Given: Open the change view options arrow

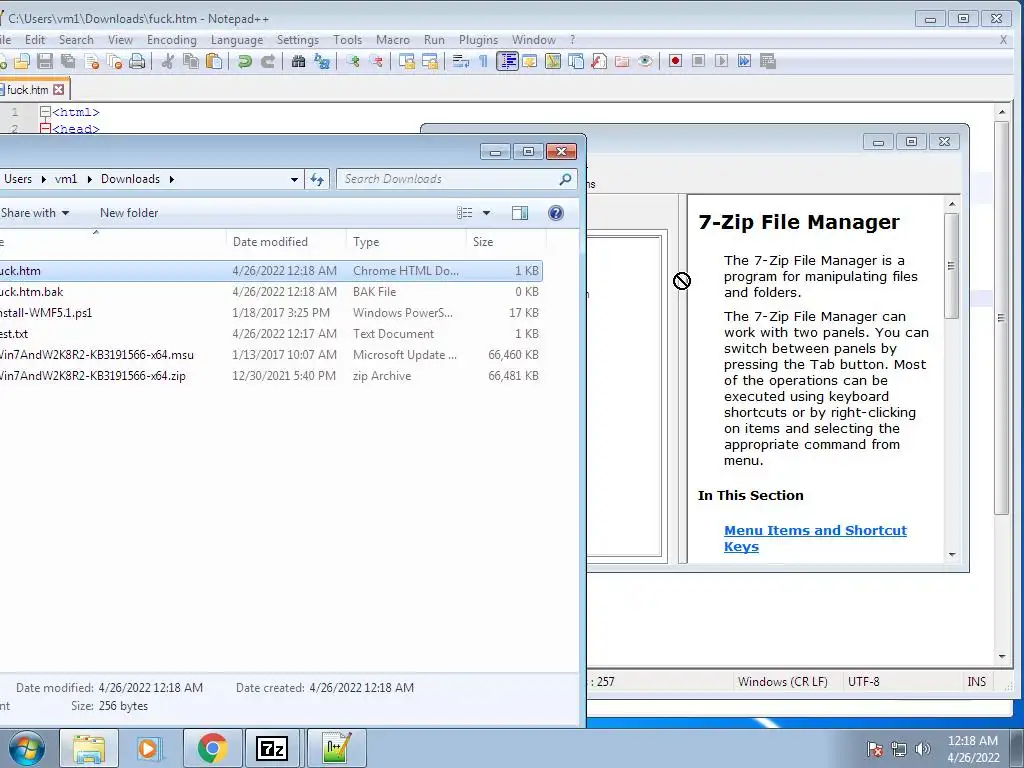Looking at the screenshot, I should (486, 213).
